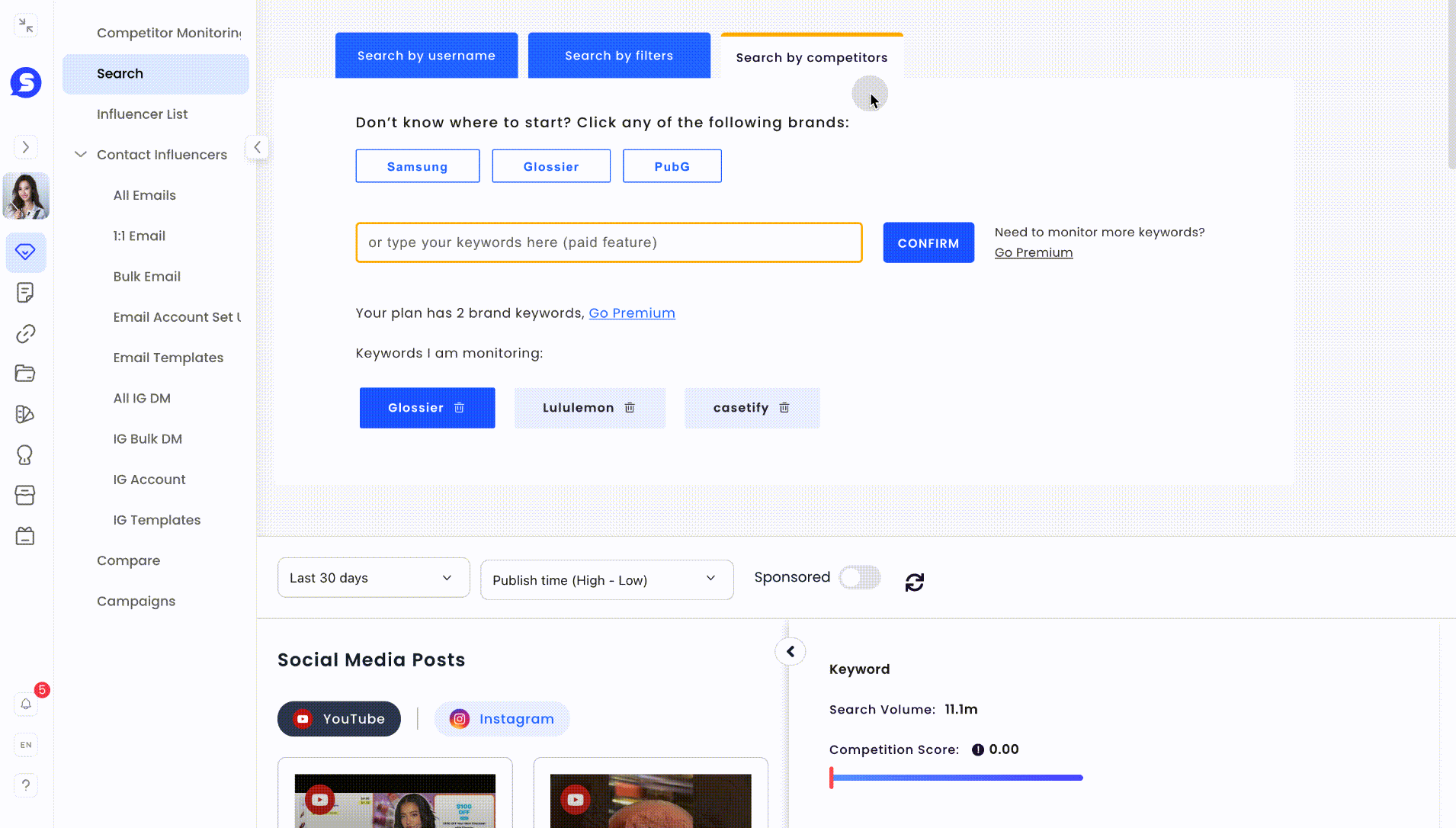Click the refresh results icon
Viewport: 1456px width, 828px height.
coord(915,582)
